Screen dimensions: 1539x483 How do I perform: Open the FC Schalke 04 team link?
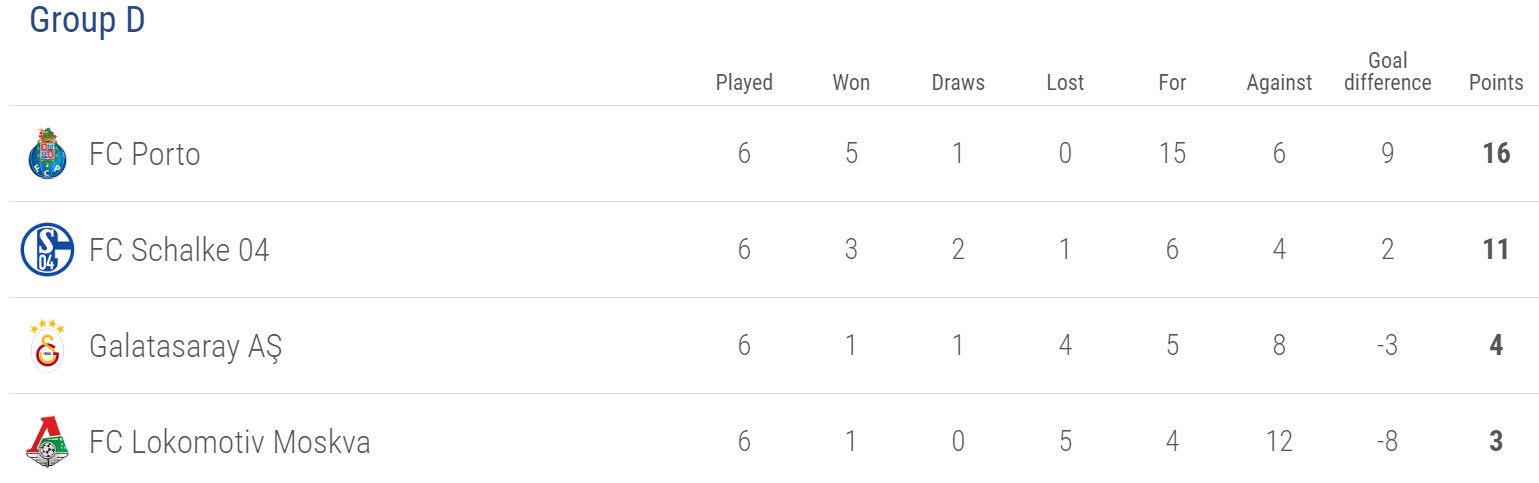click(179, 250)
